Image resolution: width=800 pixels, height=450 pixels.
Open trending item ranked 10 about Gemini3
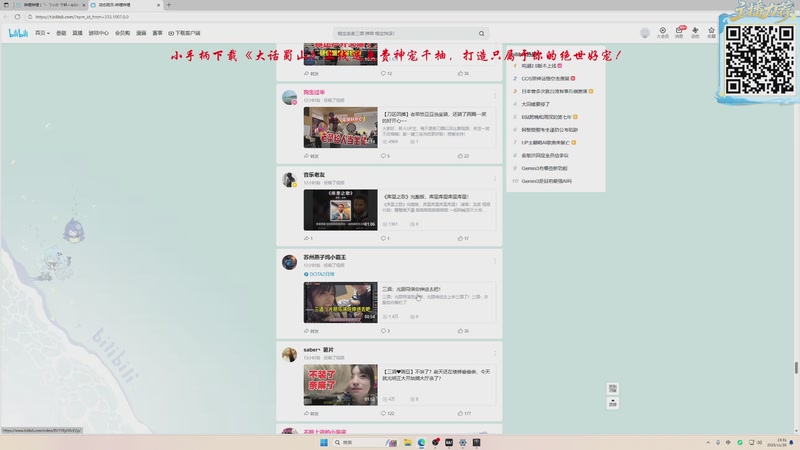coord(546,181)
